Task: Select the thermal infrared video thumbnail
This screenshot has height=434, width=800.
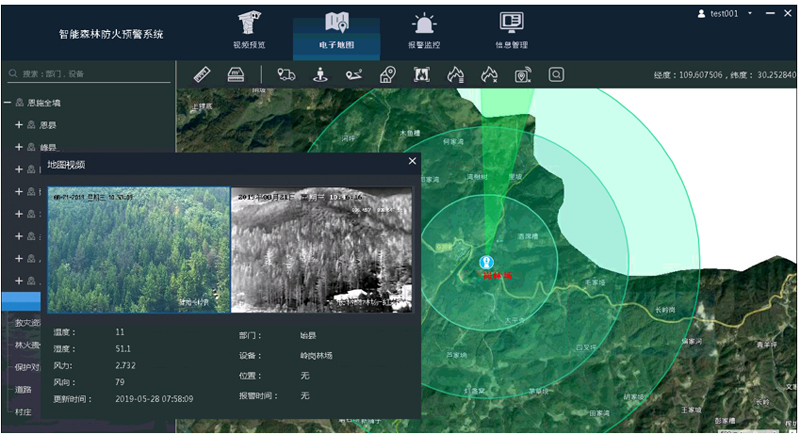Action: (322, 249)
